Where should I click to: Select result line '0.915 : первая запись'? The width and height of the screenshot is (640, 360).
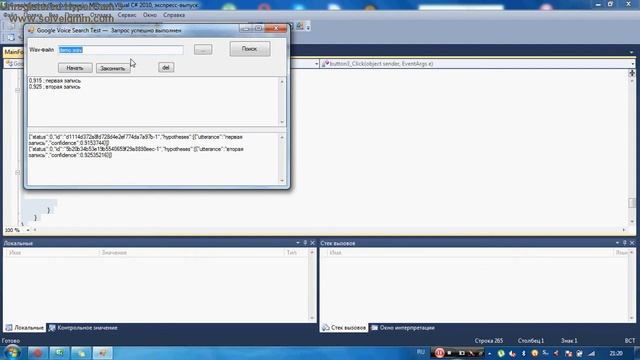tap(55, 81)
